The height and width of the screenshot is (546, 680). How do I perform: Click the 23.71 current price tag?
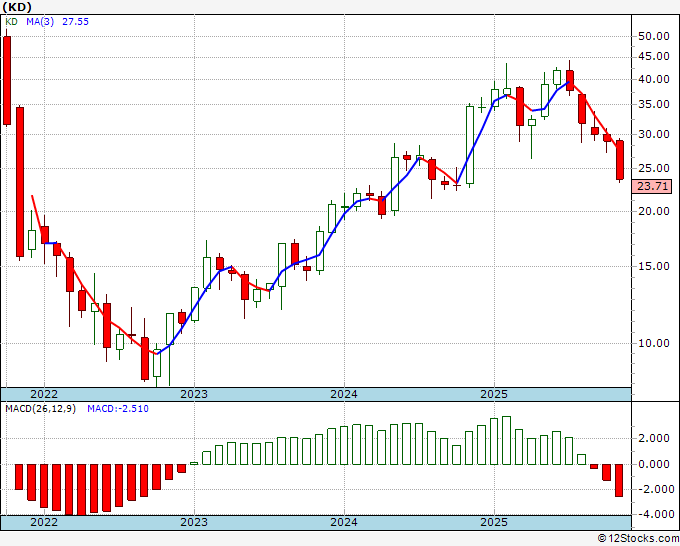click(652, 186)
